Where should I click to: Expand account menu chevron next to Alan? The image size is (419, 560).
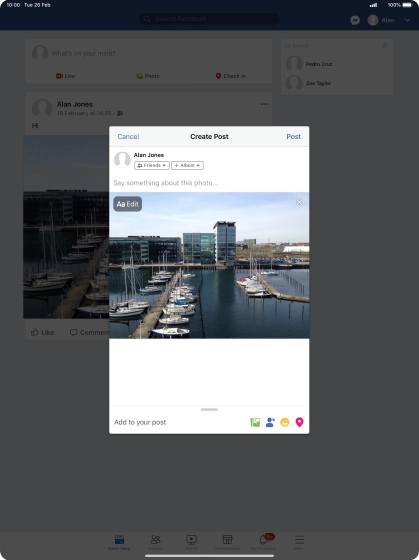point(408,20)
